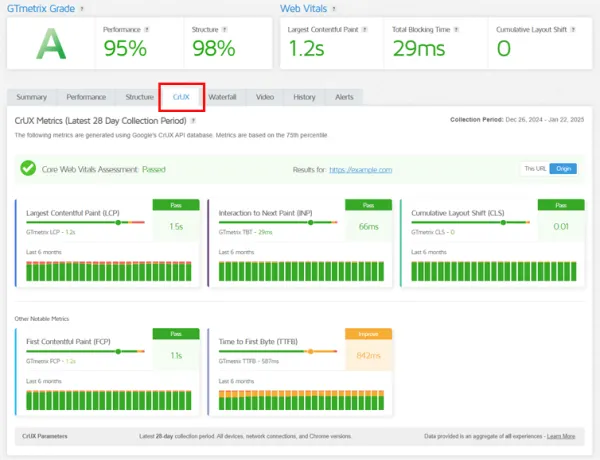600x460 pixels.
Task: Click the GTmetrix Grade heading
Action: [41, 9]
